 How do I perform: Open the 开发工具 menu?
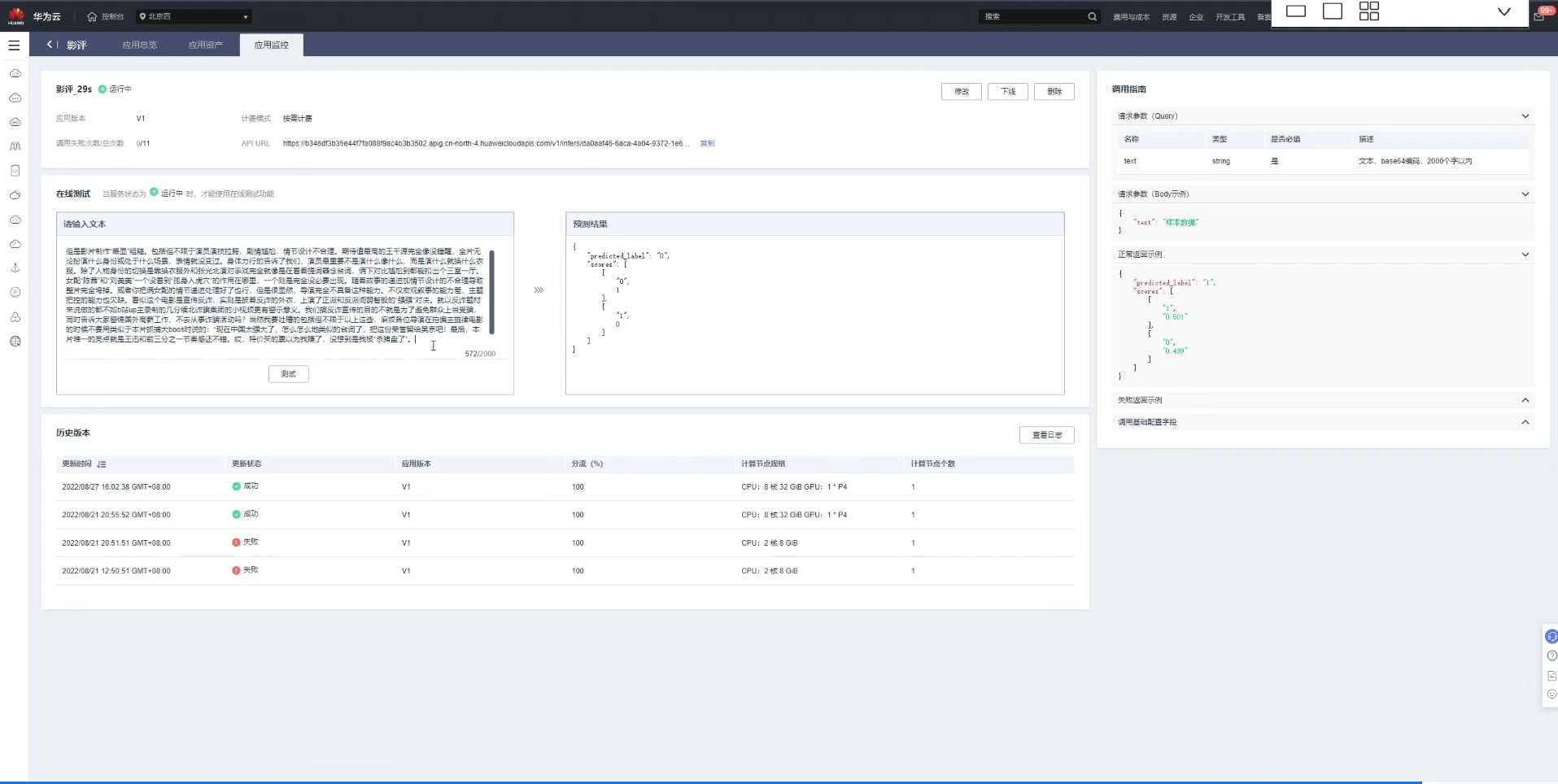pos(1229,17)
